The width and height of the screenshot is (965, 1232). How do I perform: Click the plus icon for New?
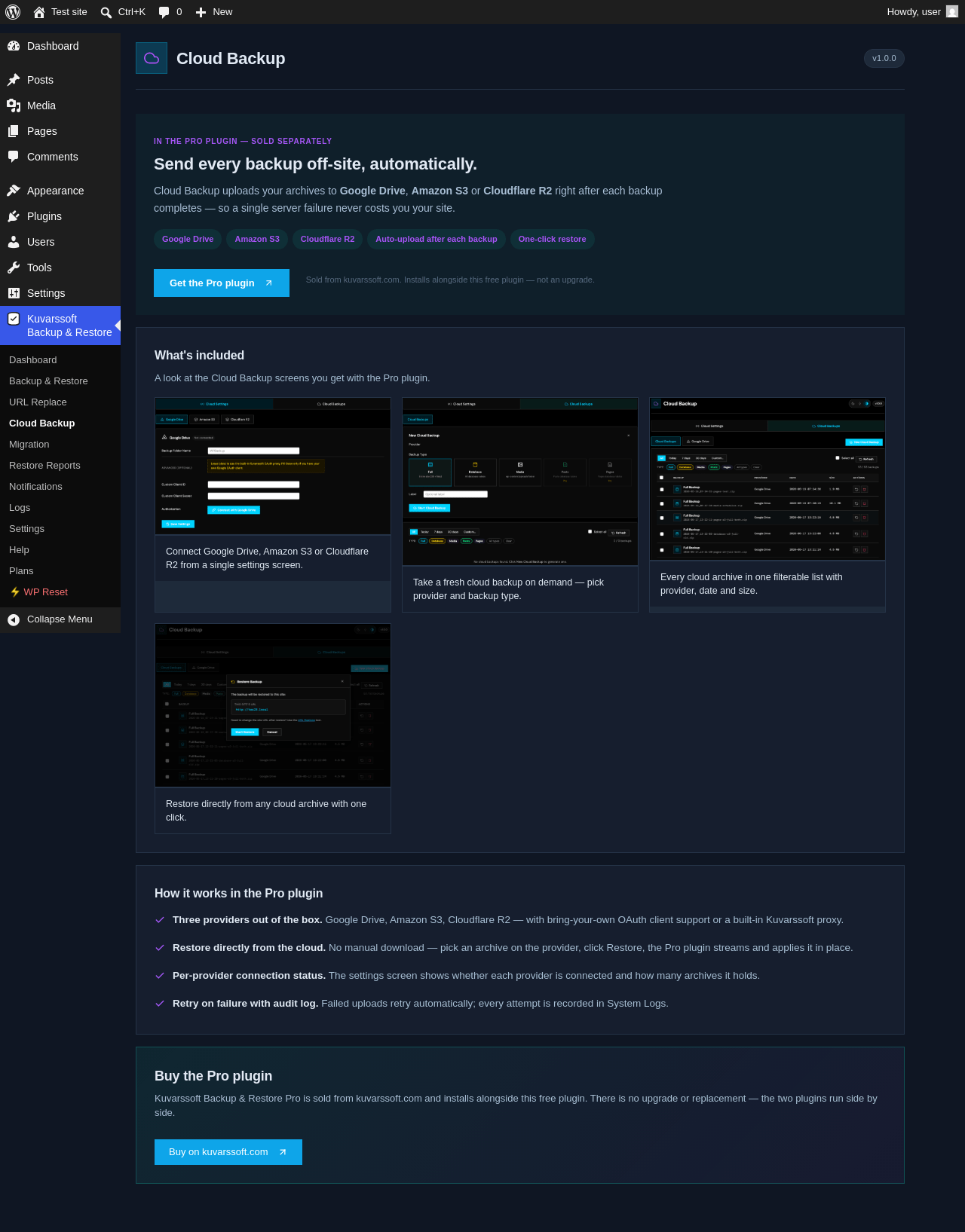click(x=201, y=12)
